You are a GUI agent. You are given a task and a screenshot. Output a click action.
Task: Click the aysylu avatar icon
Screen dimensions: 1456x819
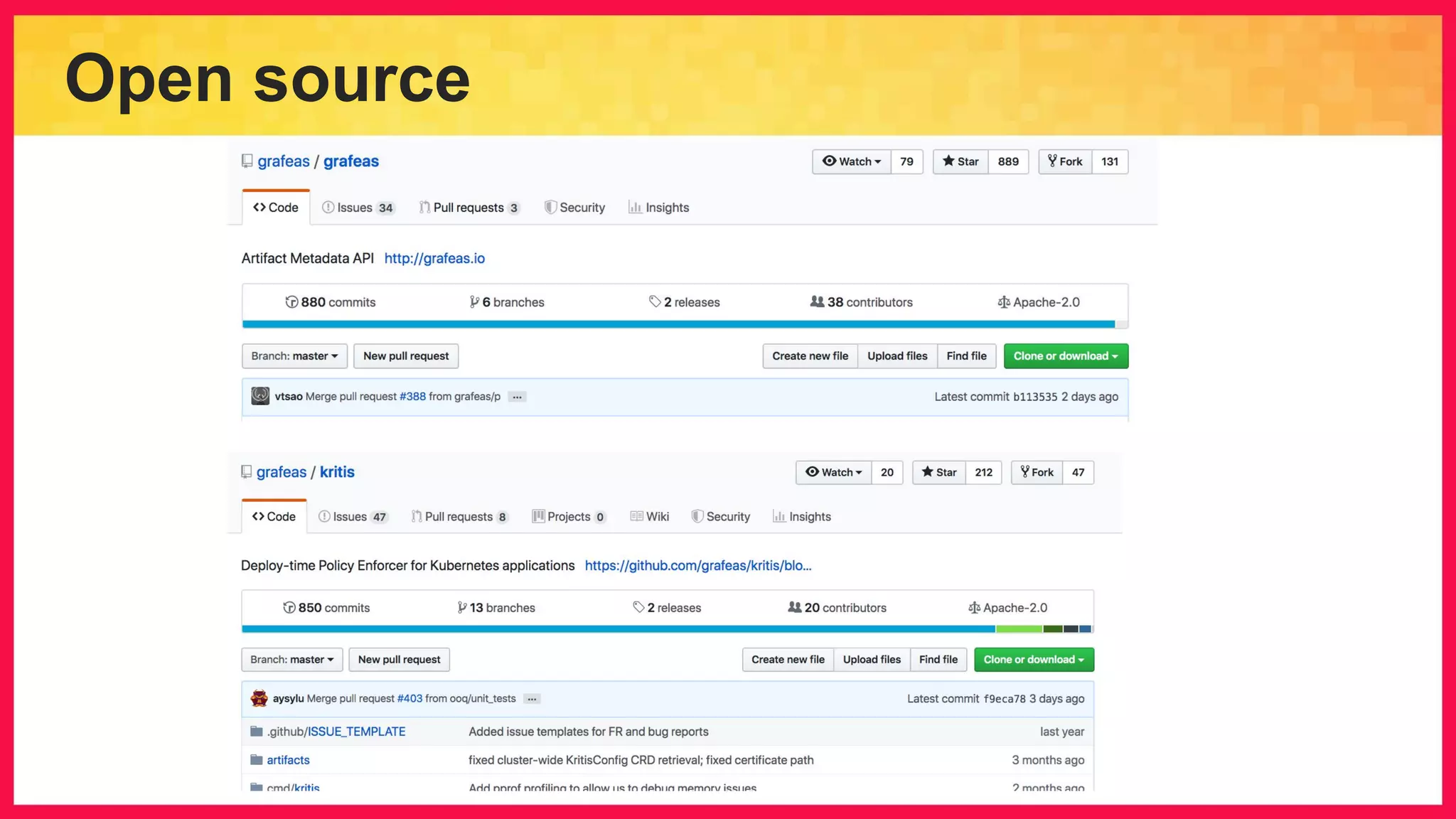click(x=259, y=698)
